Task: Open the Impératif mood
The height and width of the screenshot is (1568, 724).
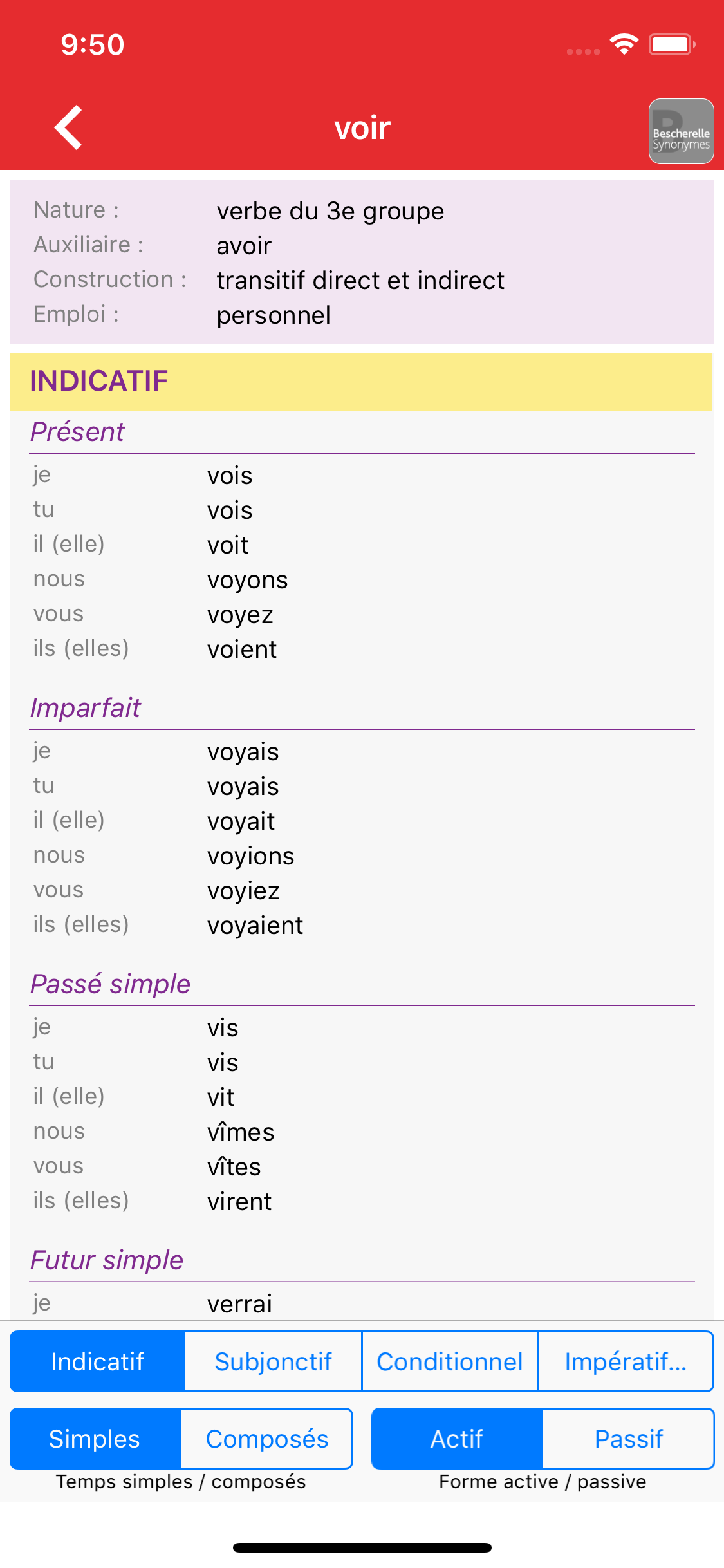Action: 625,1361
